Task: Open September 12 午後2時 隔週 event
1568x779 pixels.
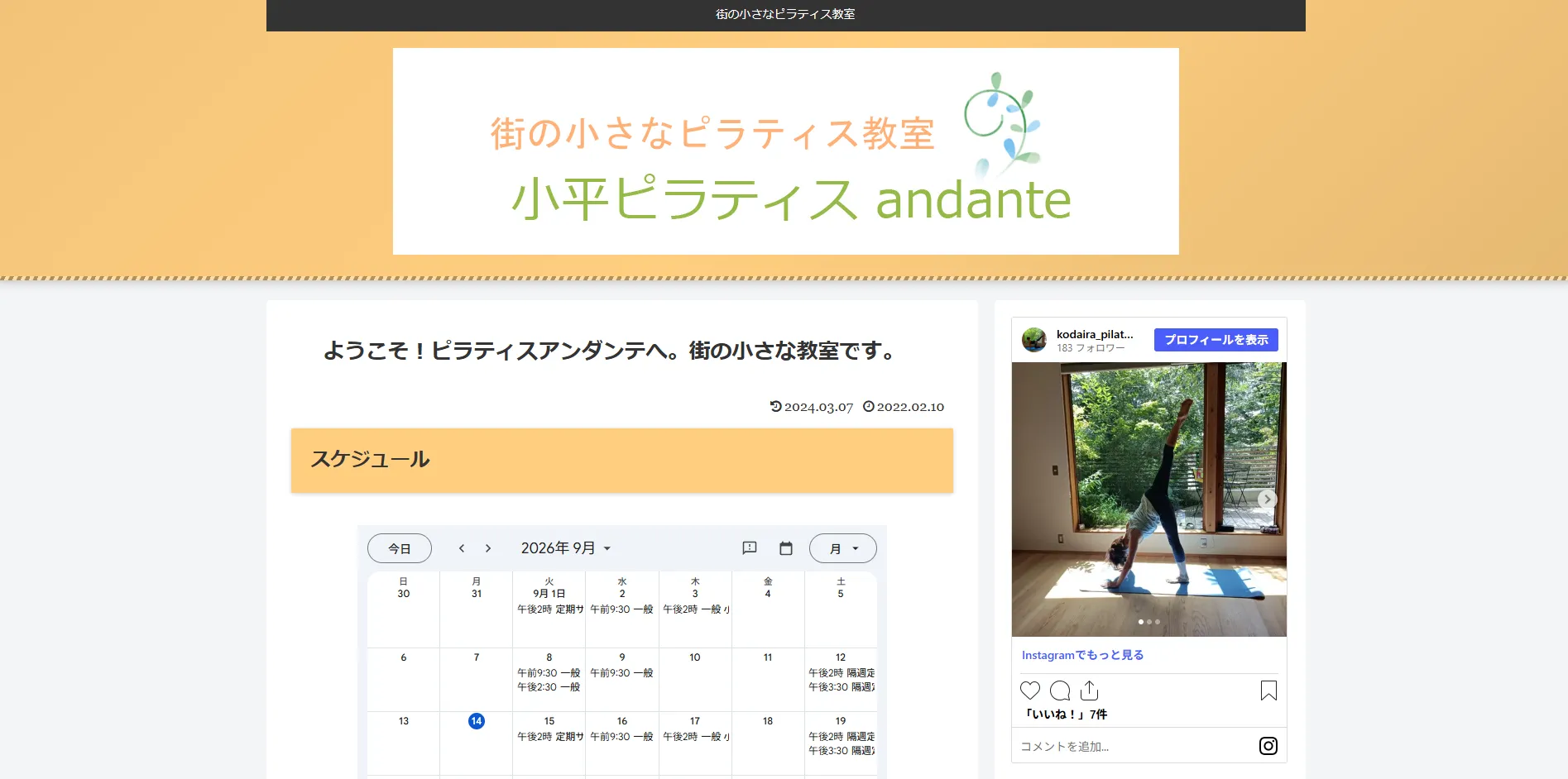Action: (x=841, y=673)
